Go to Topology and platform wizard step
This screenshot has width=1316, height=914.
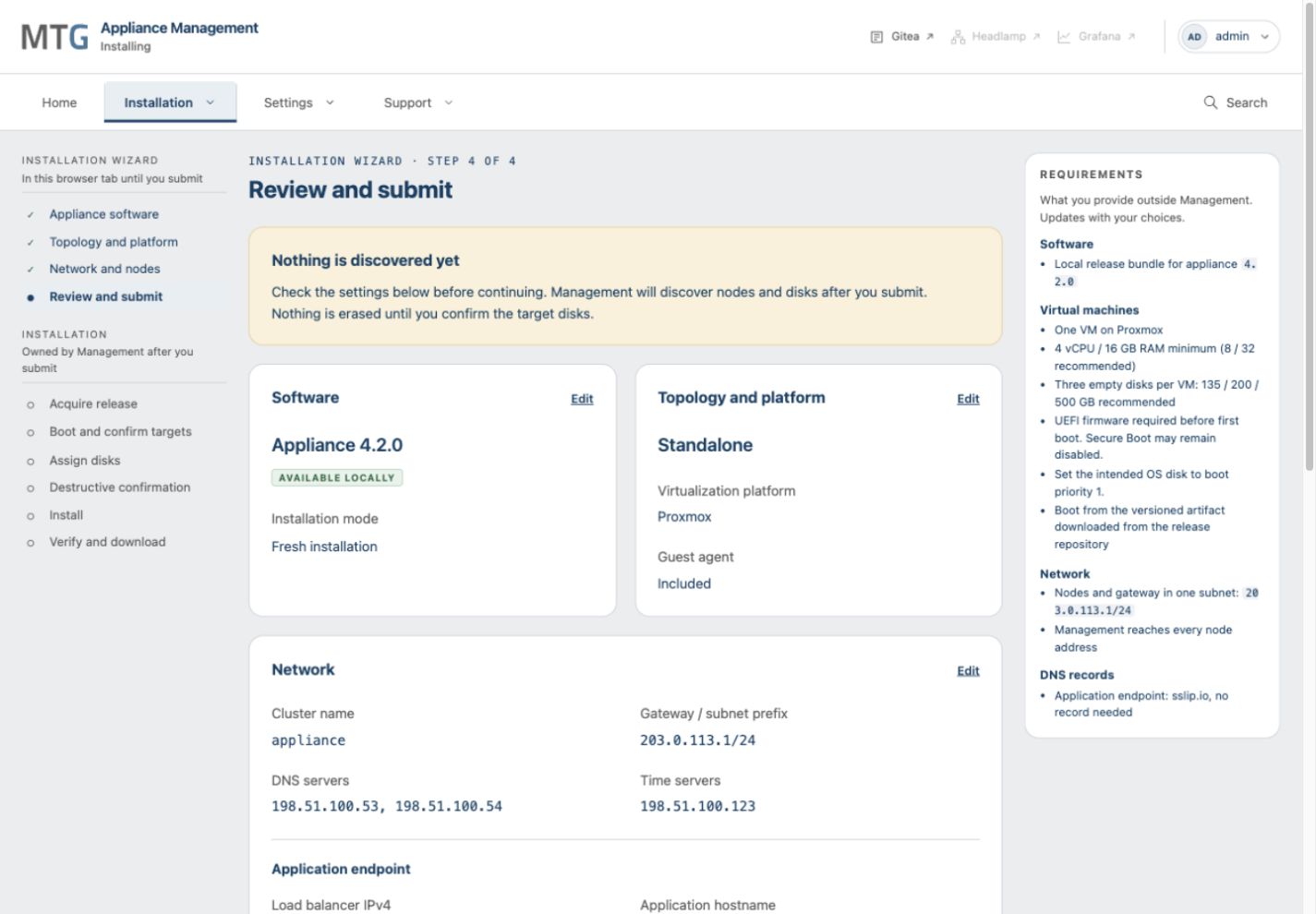114,242
